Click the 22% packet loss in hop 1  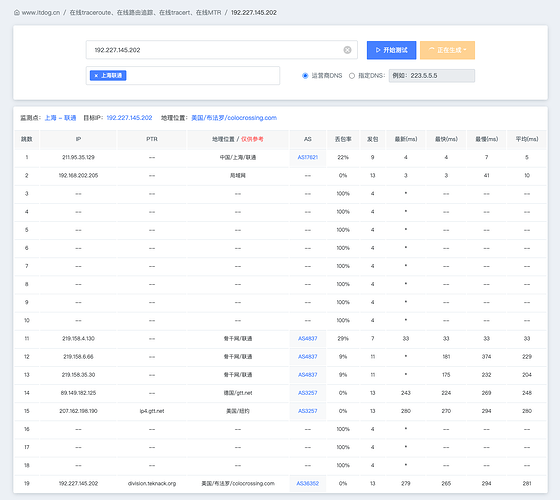tap(343, 158)
